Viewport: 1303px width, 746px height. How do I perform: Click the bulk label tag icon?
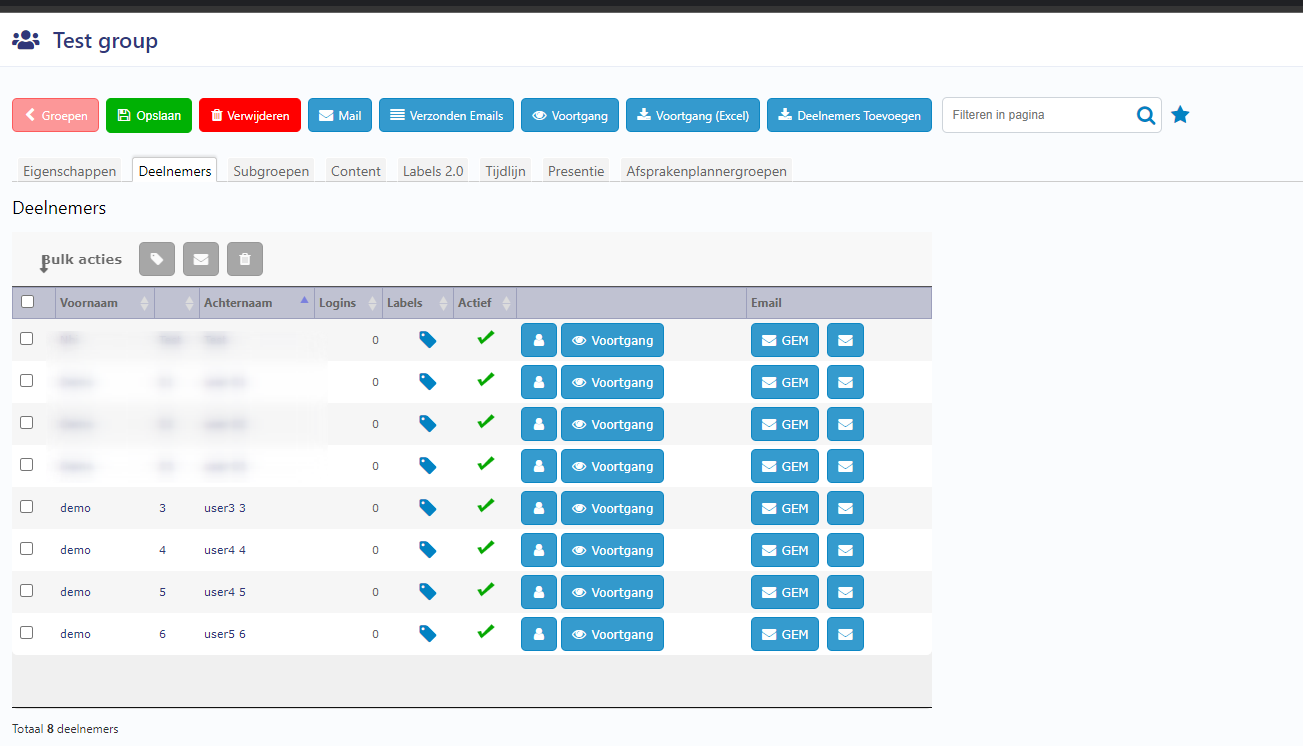tap(157, 259)
